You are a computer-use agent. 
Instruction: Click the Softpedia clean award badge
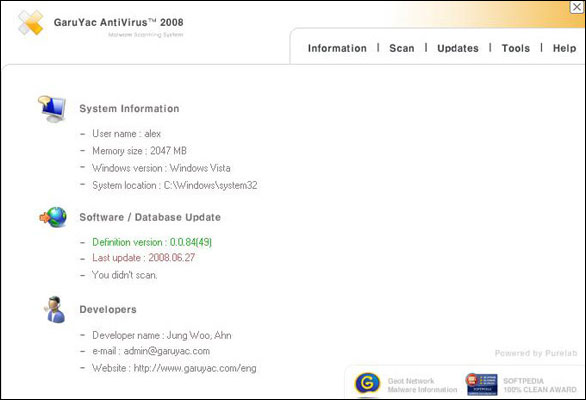coord(481,384)
